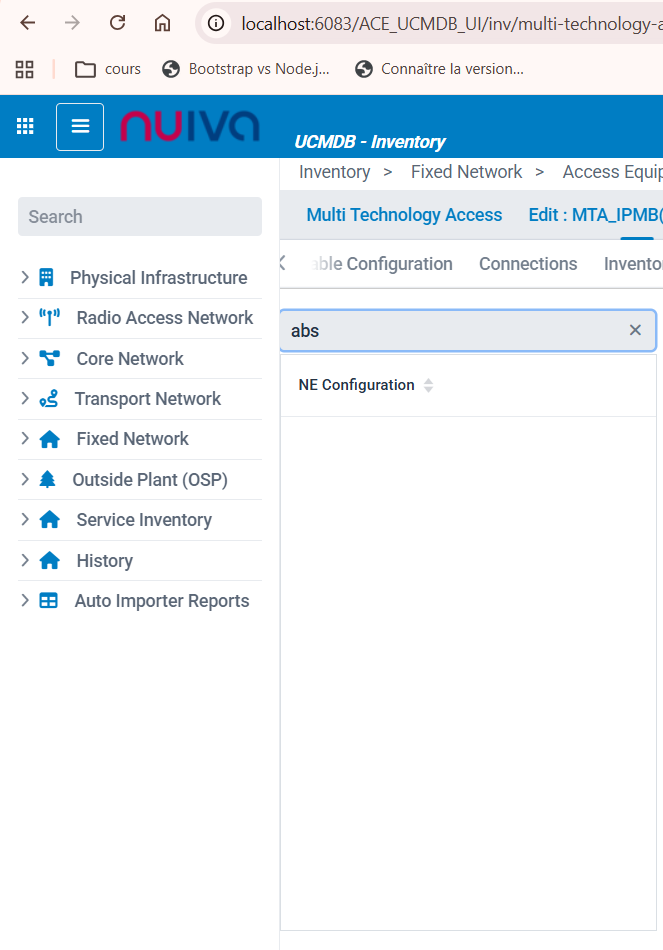Screen dimensions: 663x950
Task: Reload the page with browser refresh button
Action: (117, 23)
